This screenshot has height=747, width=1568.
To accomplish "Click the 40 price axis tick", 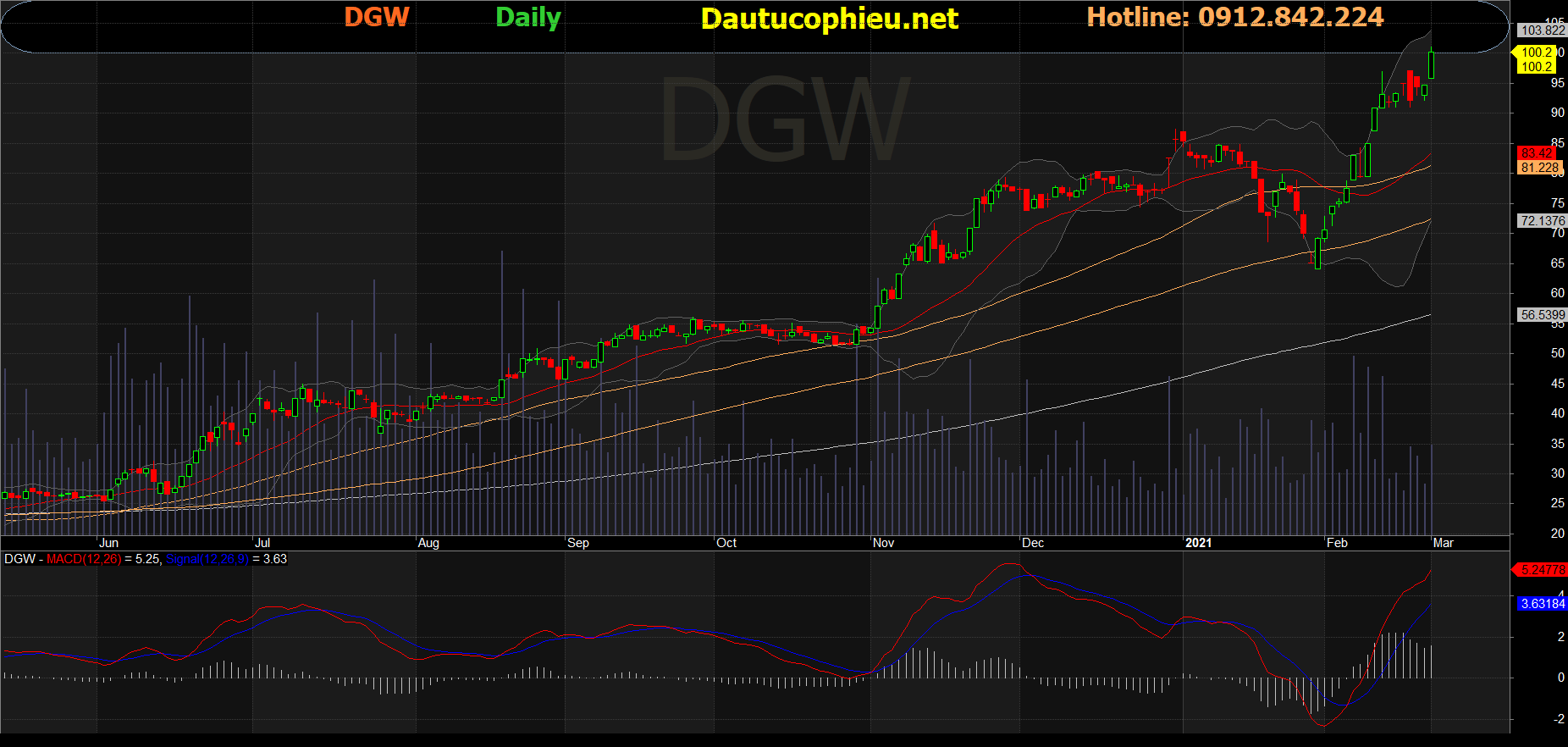I will point(1557,413).
